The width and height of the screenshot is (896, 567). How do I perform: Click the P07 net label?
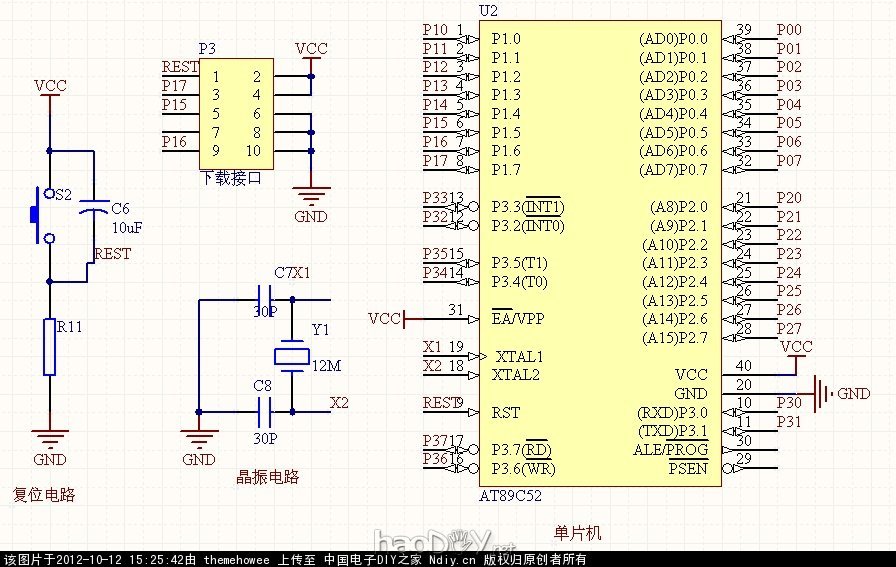tap(789, 161)
